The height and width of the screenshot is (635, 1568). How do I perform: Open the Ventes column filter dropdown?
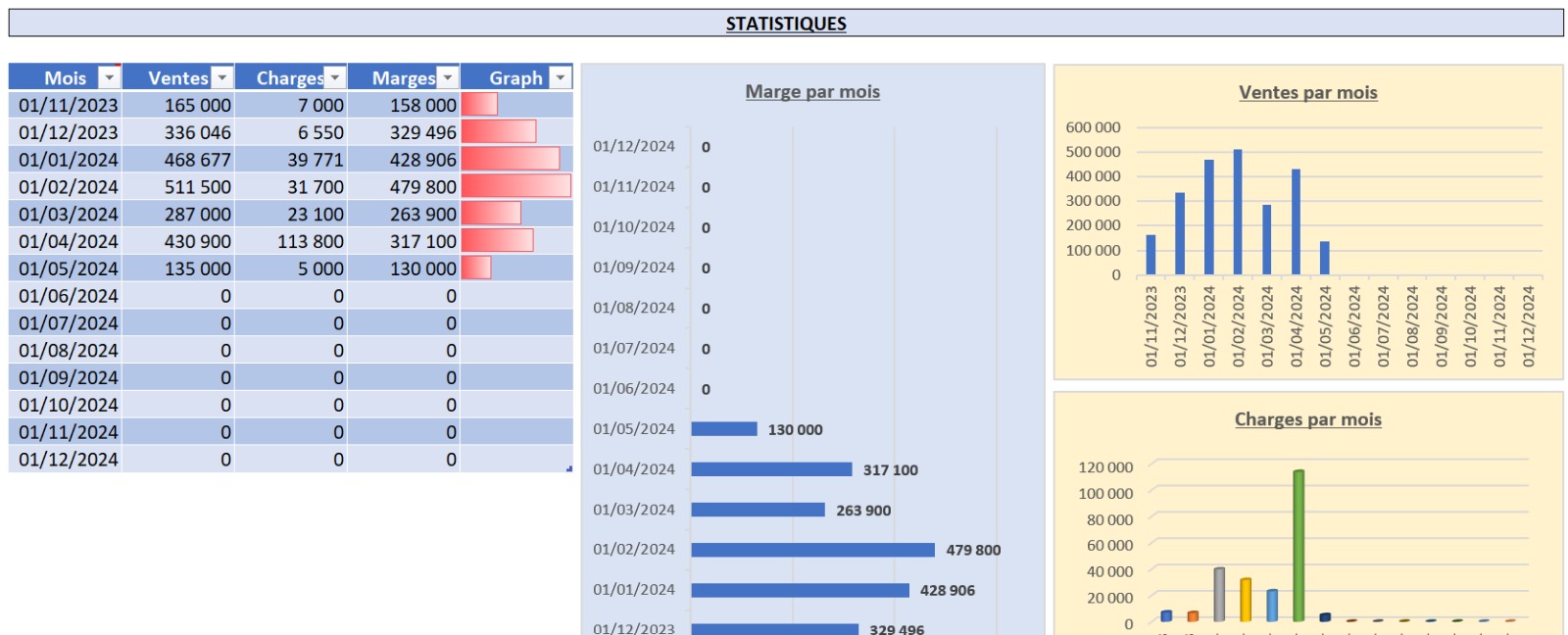pyautogui.click(x=222, y=77)
